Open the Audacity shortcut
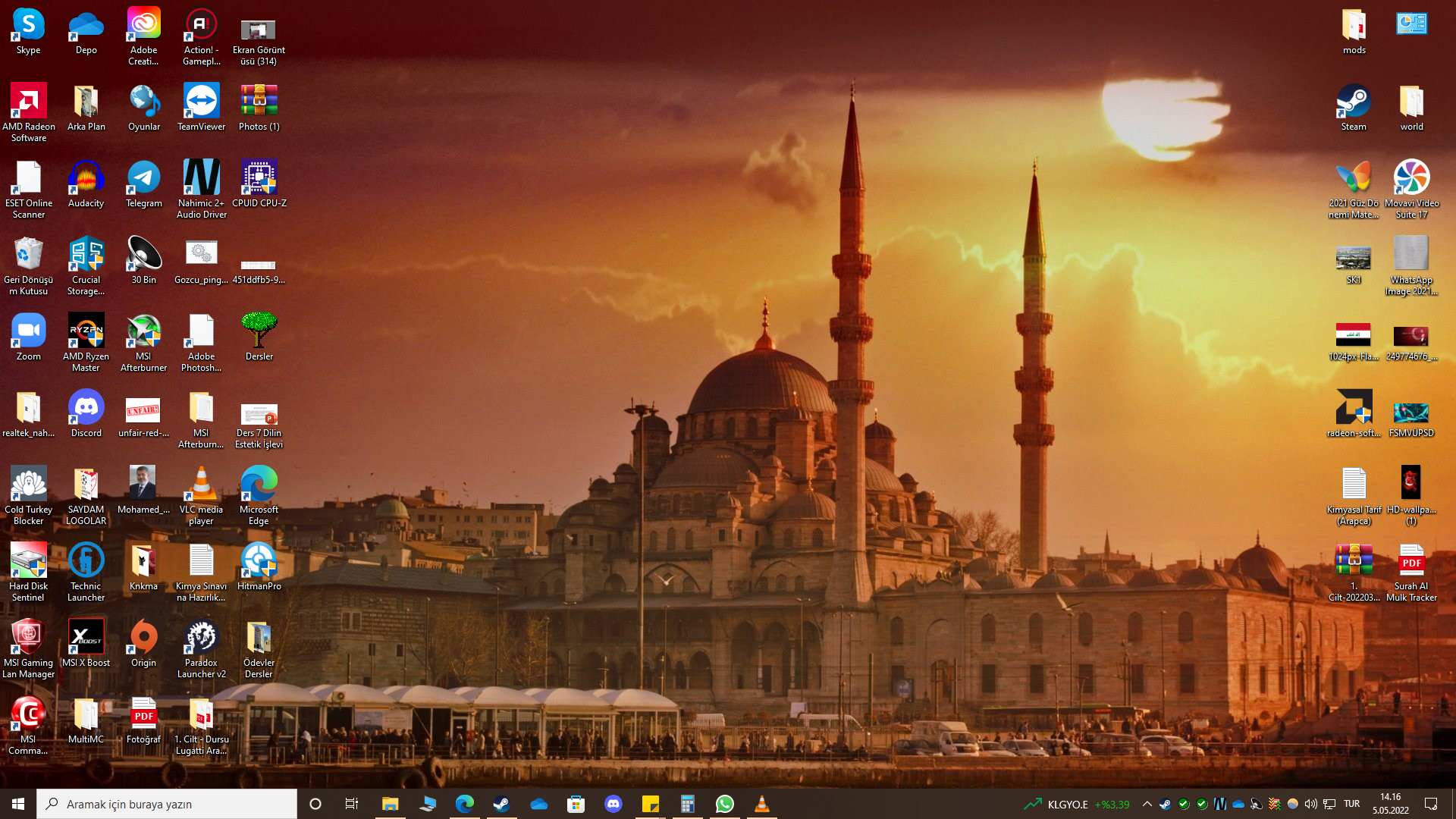Image resolution: width=1456 pixels, height=819 pixels. click(86, 185)
